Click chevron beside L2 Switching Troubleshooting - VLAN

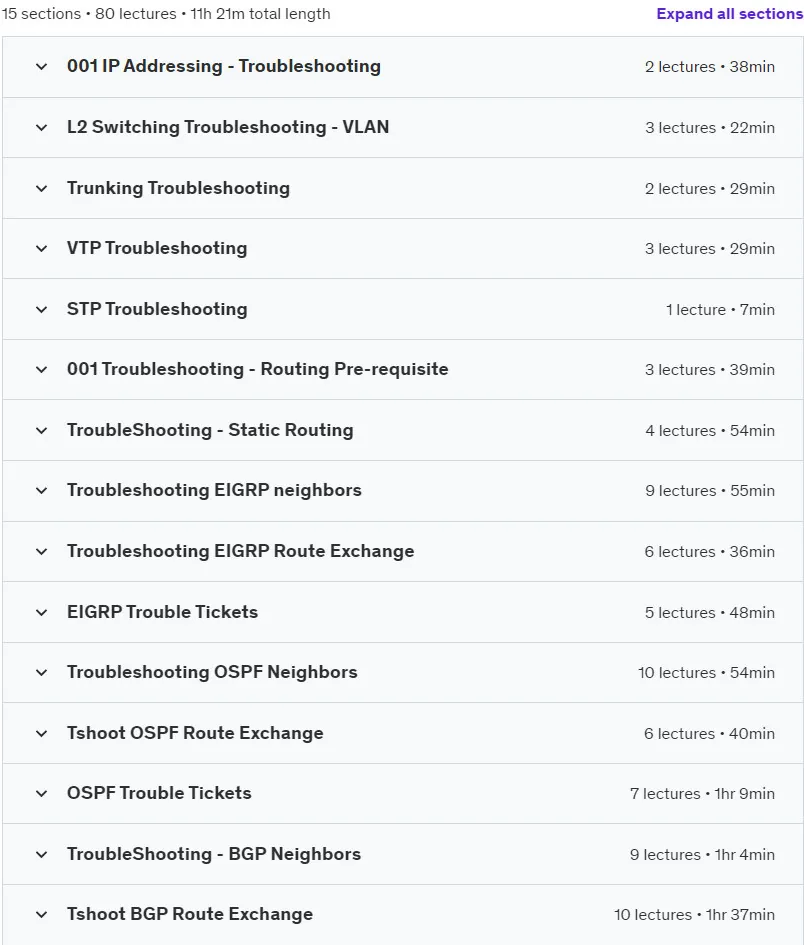pyautogui.click(x=42, y=127)
